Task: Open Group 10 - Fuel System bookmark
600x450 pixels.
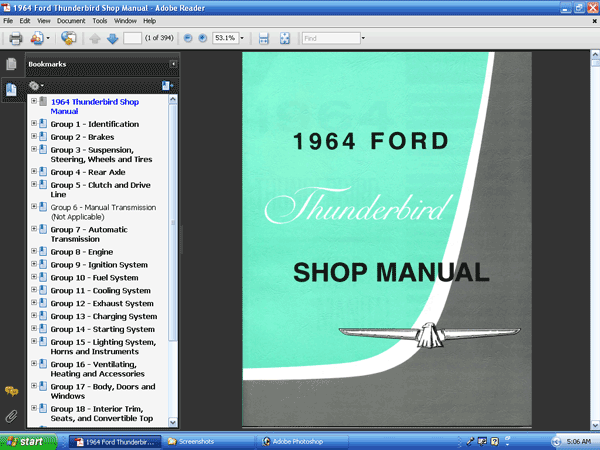Action: click(94, 278)
